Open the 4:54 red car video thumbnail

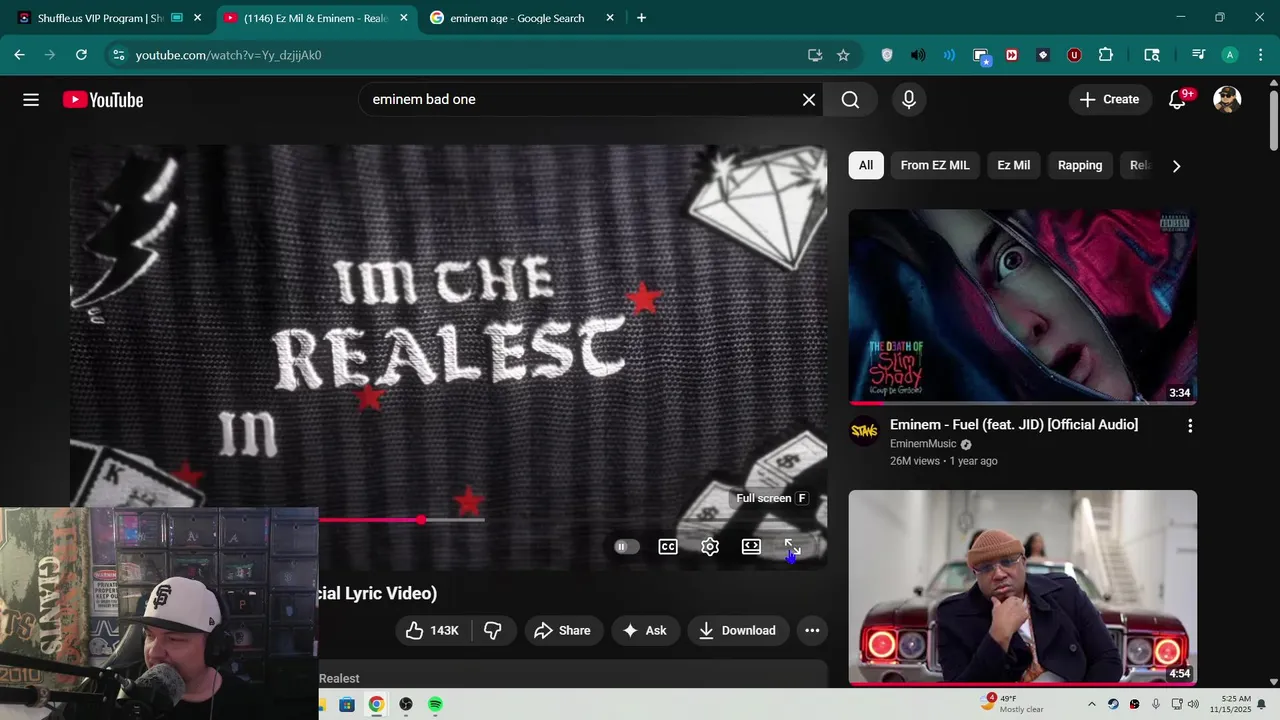(x=1023, y=587)
